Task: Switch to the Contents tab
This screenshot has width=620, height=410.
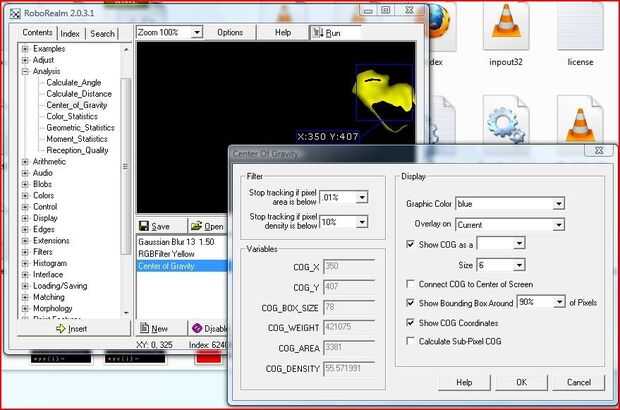Action: (x=38, y=32)
